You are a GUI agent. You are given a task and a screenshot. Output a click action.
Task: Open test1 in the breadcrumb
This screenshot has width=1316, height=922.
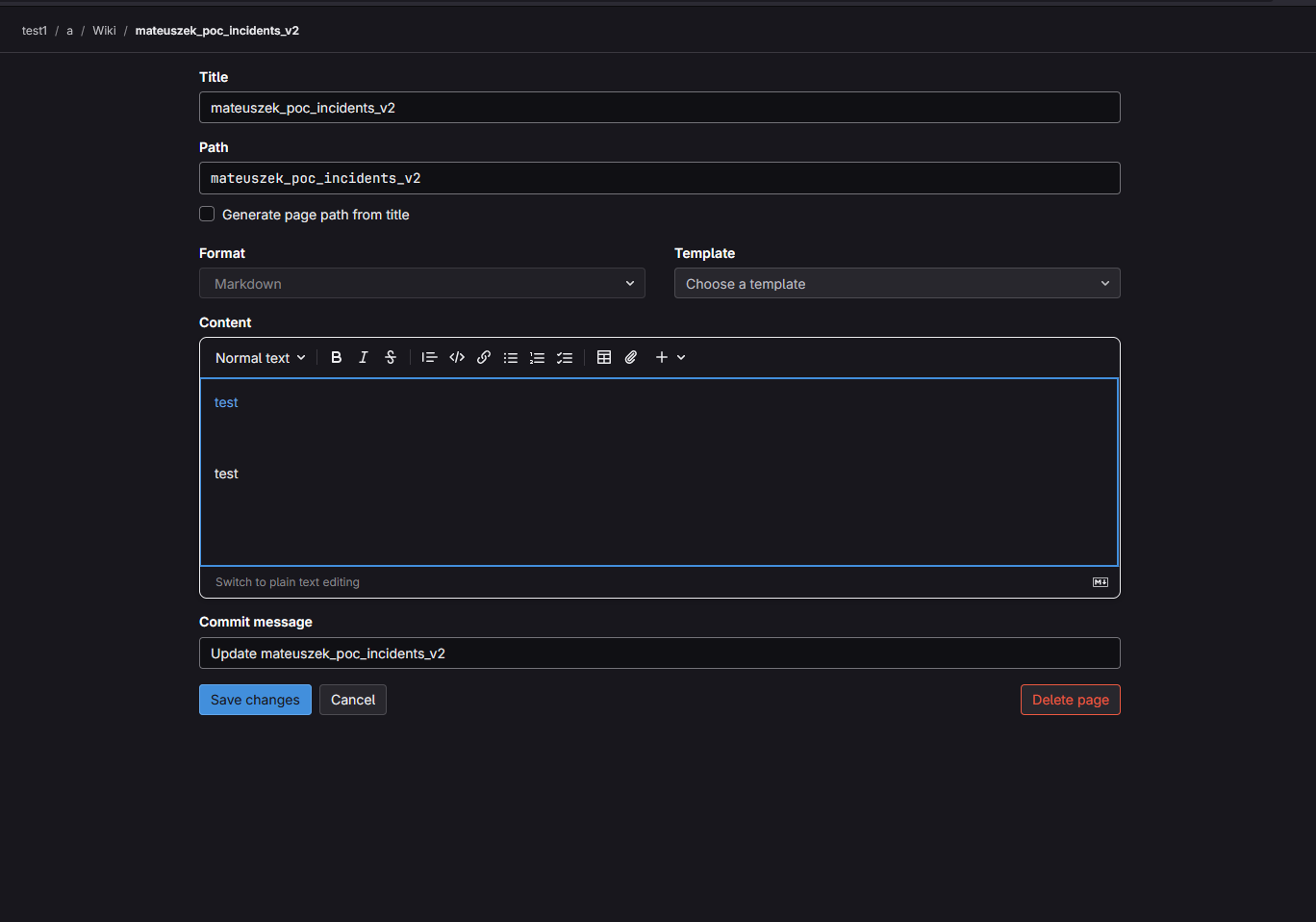(35, 31)
